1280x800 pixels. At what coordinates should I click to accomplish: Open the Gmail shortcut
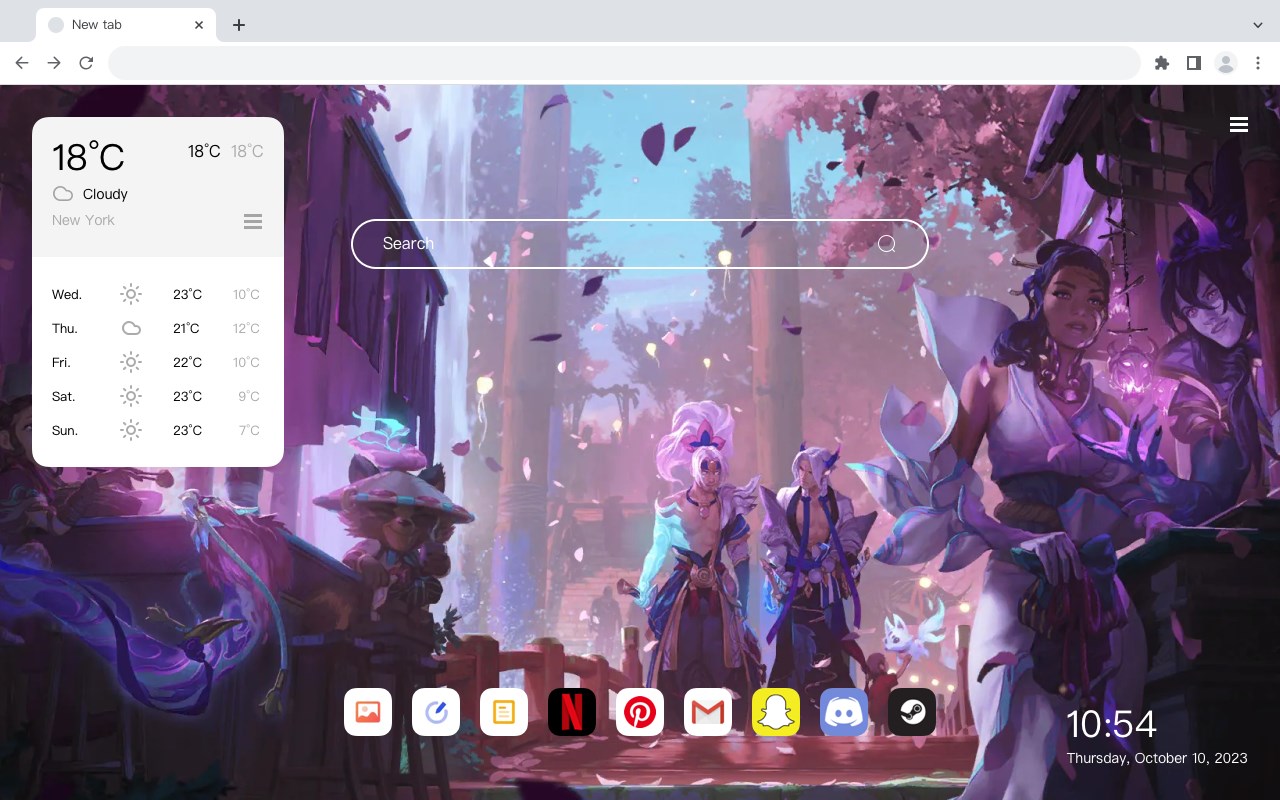[708, 712]
